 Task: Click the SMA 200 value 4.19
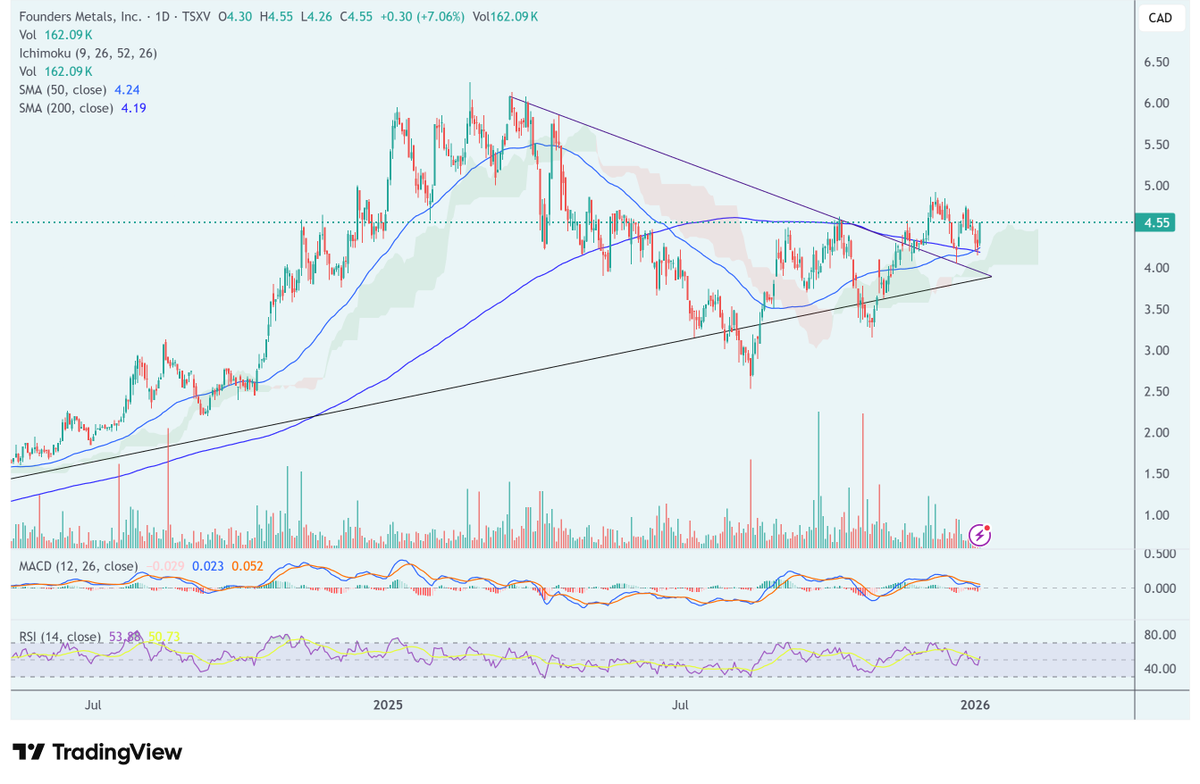point(134,107)
